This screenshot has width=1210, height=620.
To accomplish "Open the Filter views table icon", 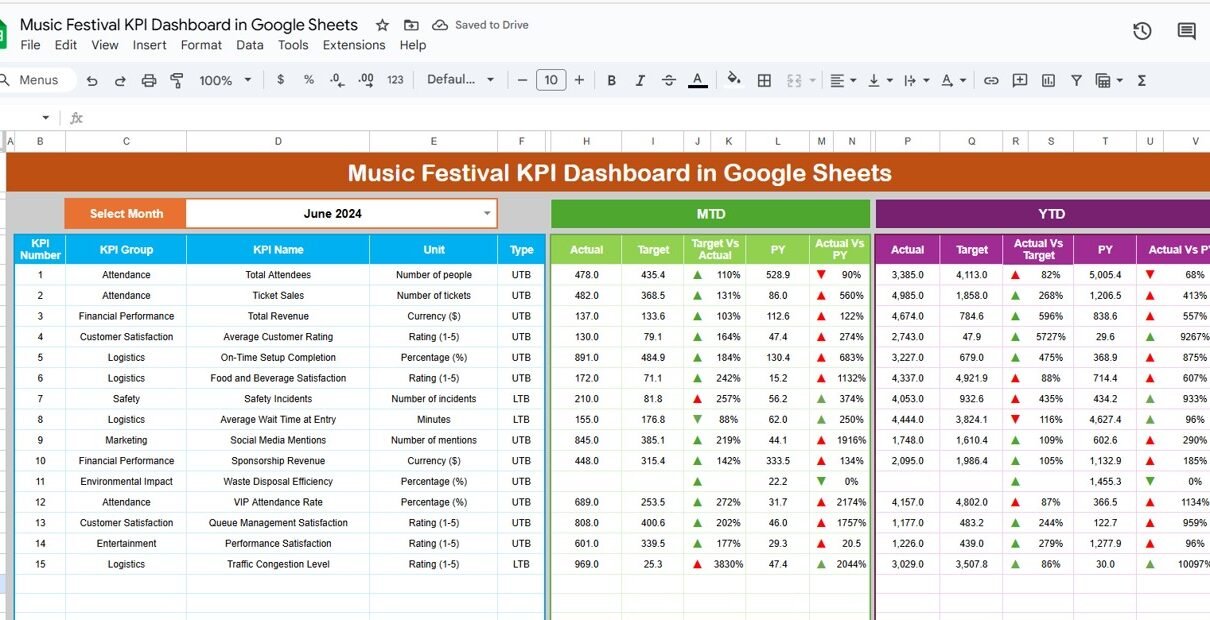I will 1102,80.
